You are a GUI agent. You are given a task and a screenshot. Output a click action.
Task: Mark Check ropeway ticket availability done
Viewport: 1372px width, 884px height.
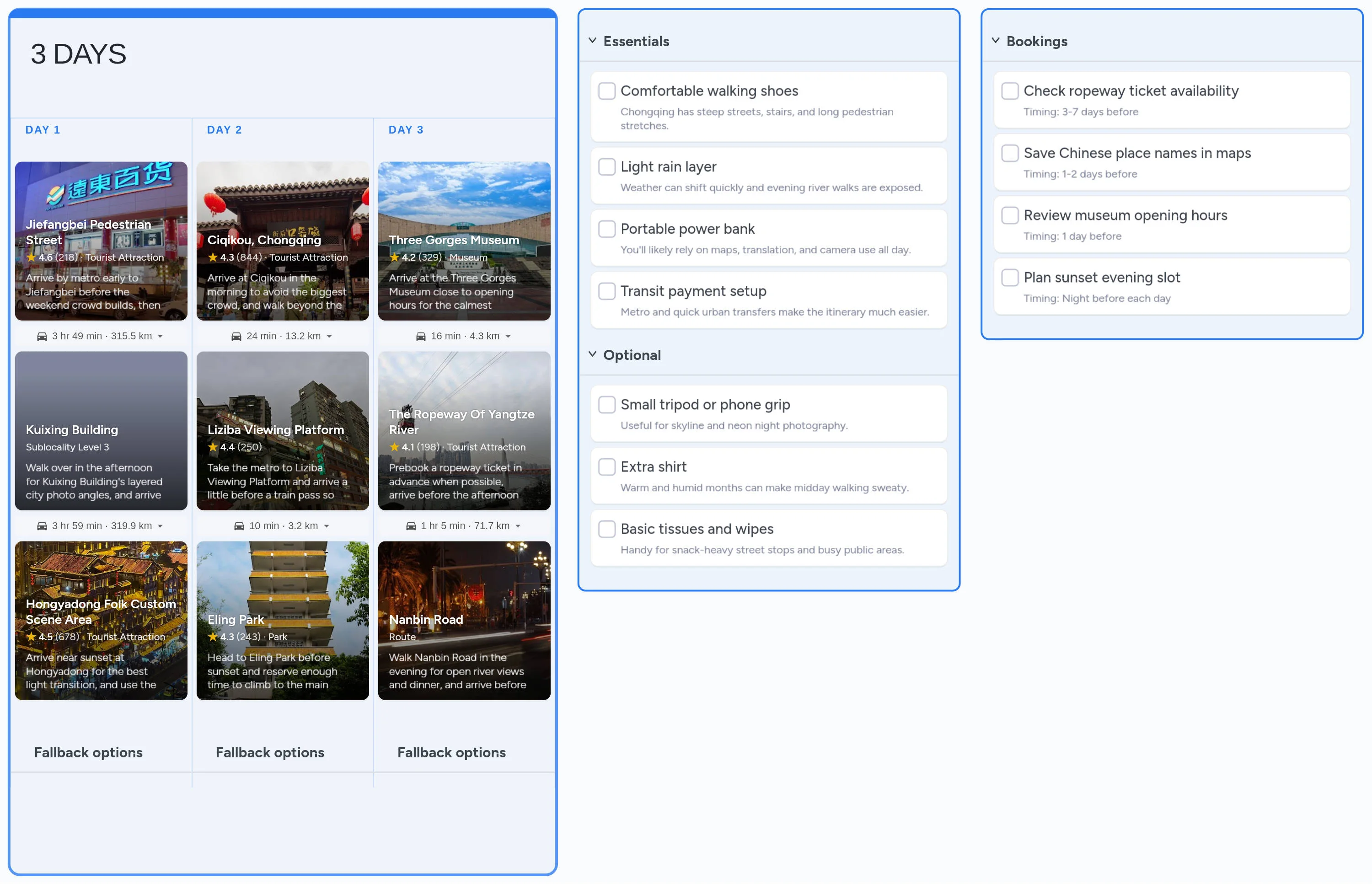(1010, 91)
